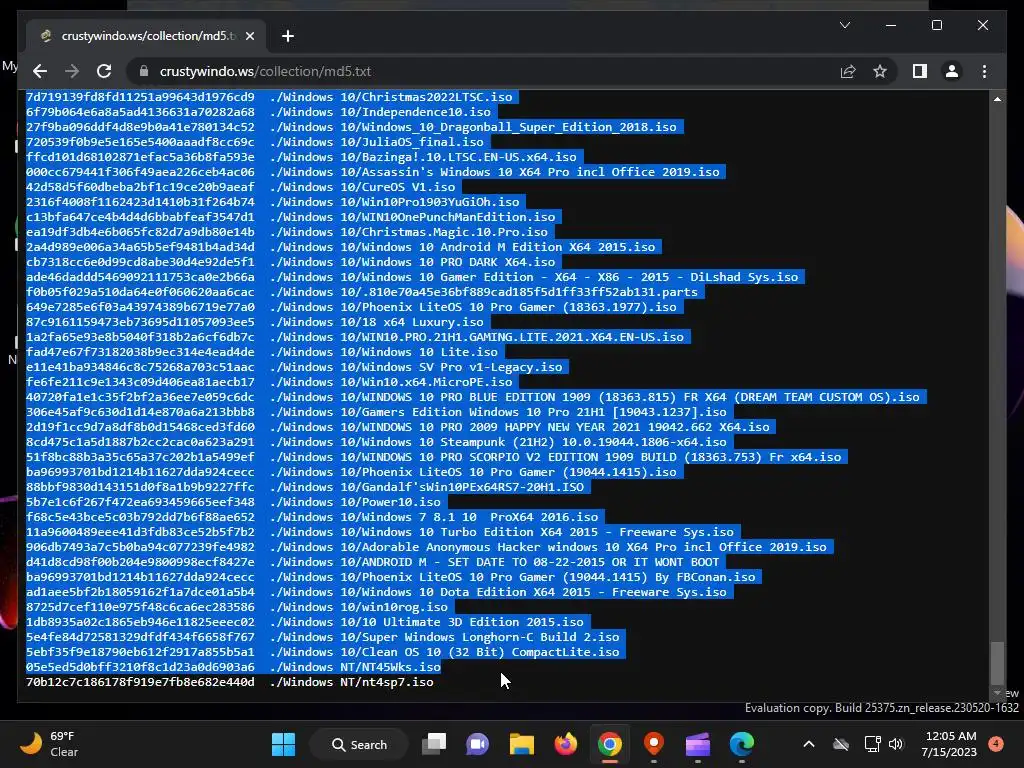Reload the md5.txt page
The height and width of the screenshot is (768, 1024).
click(104, 71)
